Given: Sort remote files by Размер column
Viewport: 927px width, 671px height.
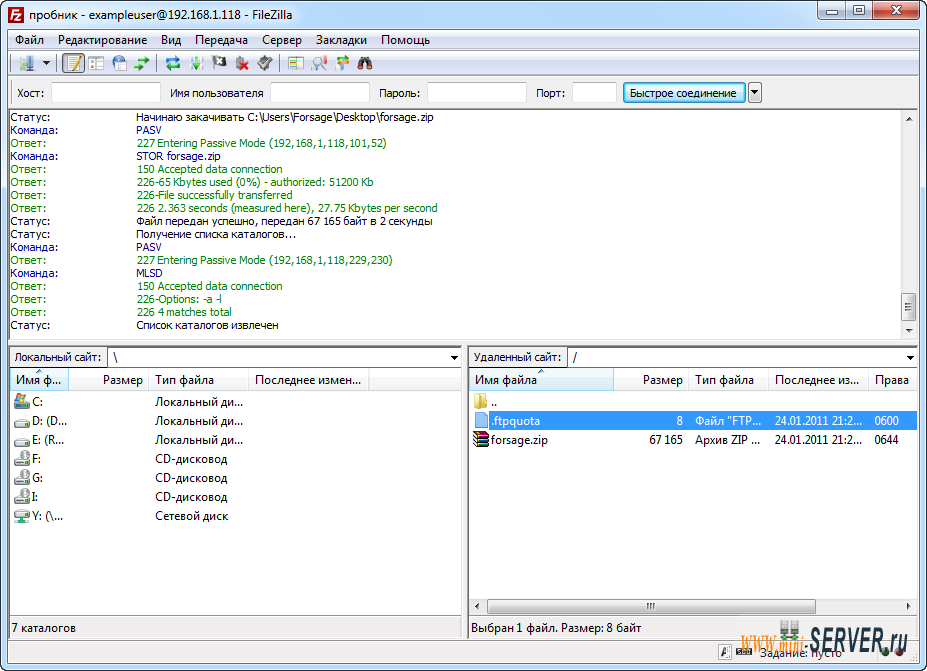Looking at the screenshot, I should pos(650,380).
